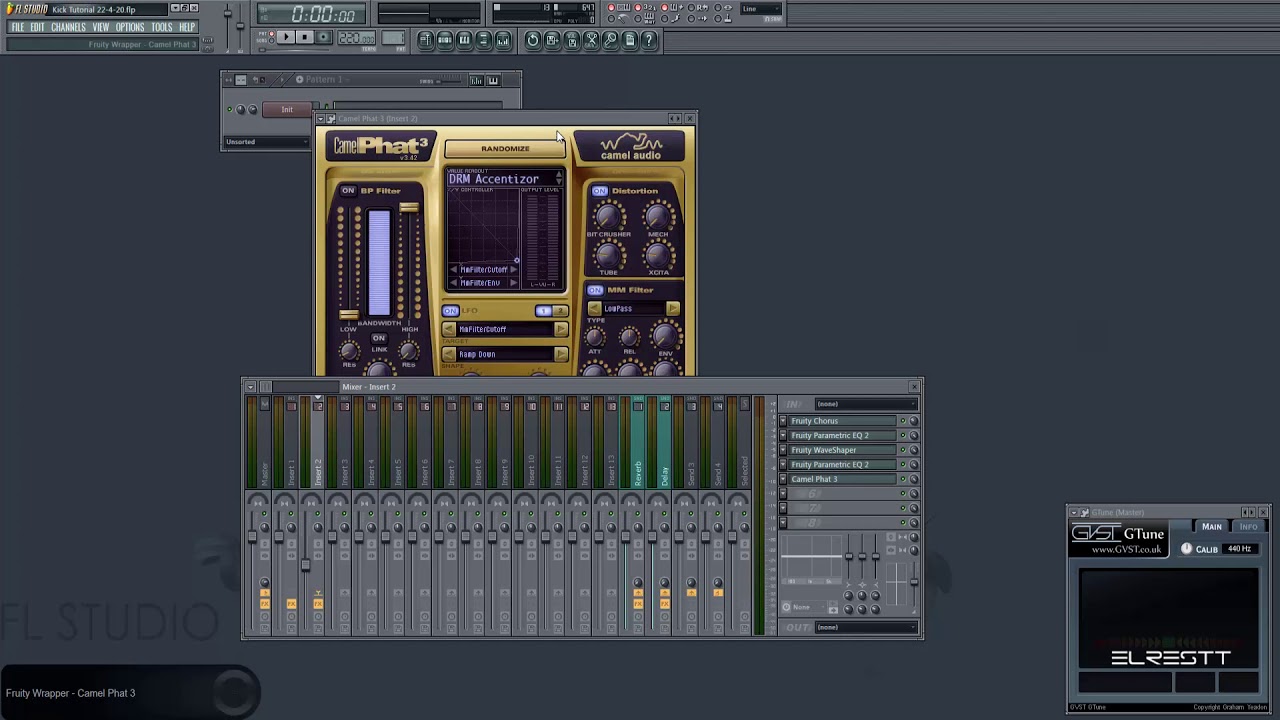Open the keyboard editor icon in the step sequencer

(492, 80)
